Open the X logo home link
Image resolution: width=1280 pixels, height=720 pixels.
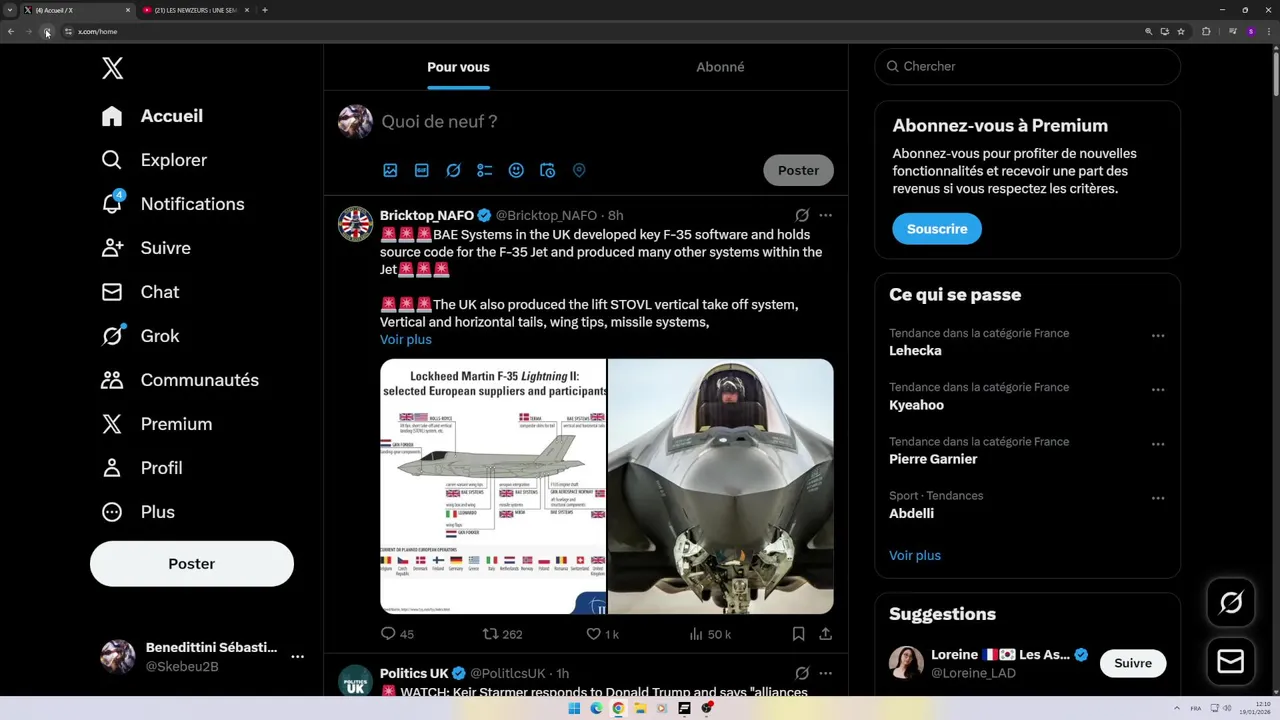[x=113, y=68]
